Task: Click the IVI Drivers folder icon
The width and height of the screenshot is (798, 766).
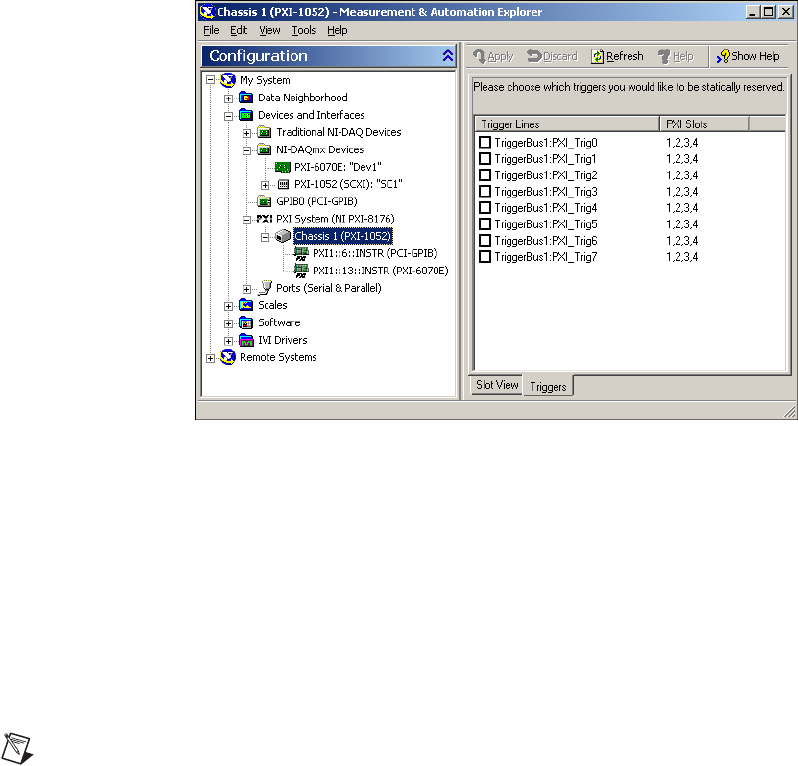Action: [246, 340]
